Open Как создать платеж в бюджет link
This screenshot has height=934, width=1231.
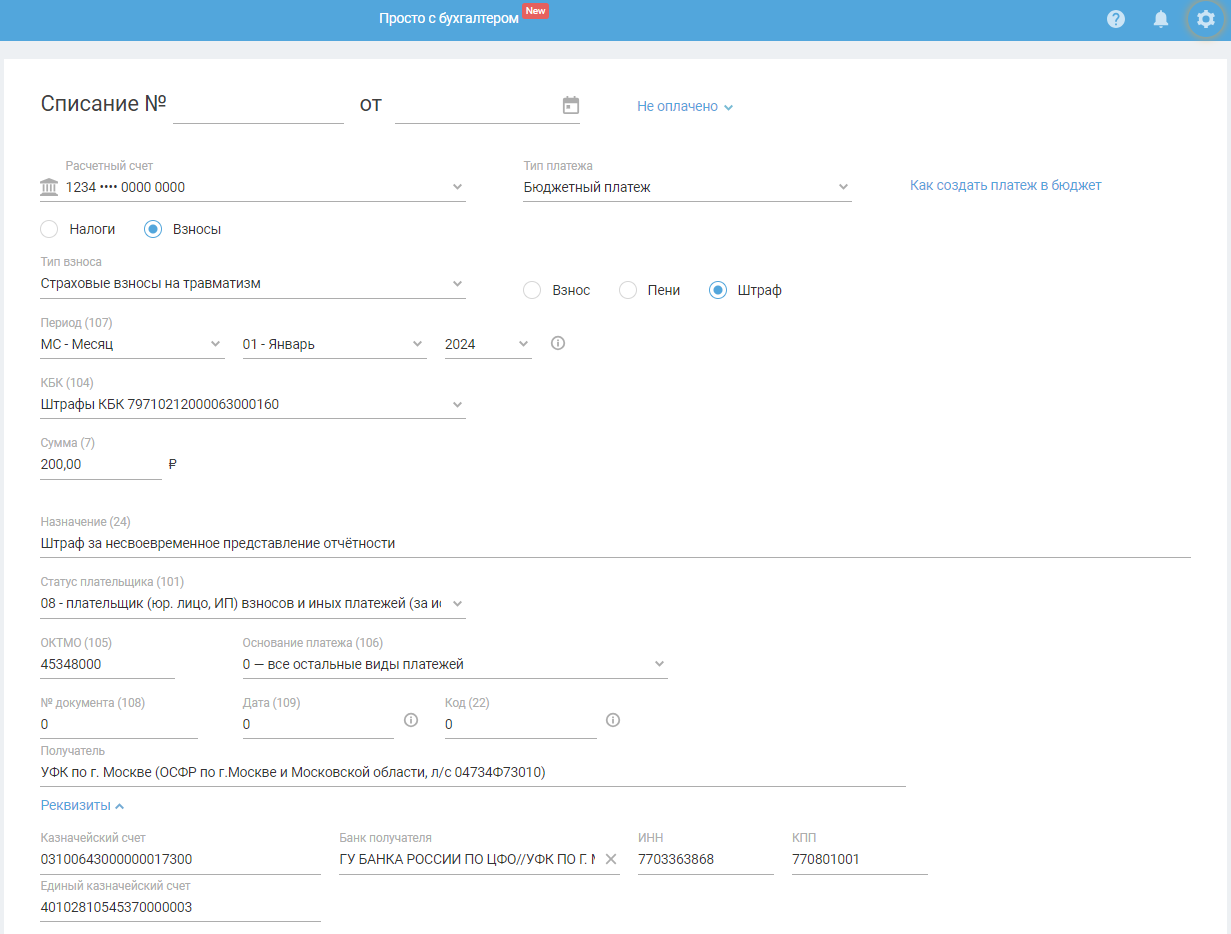pos(1005,185)
